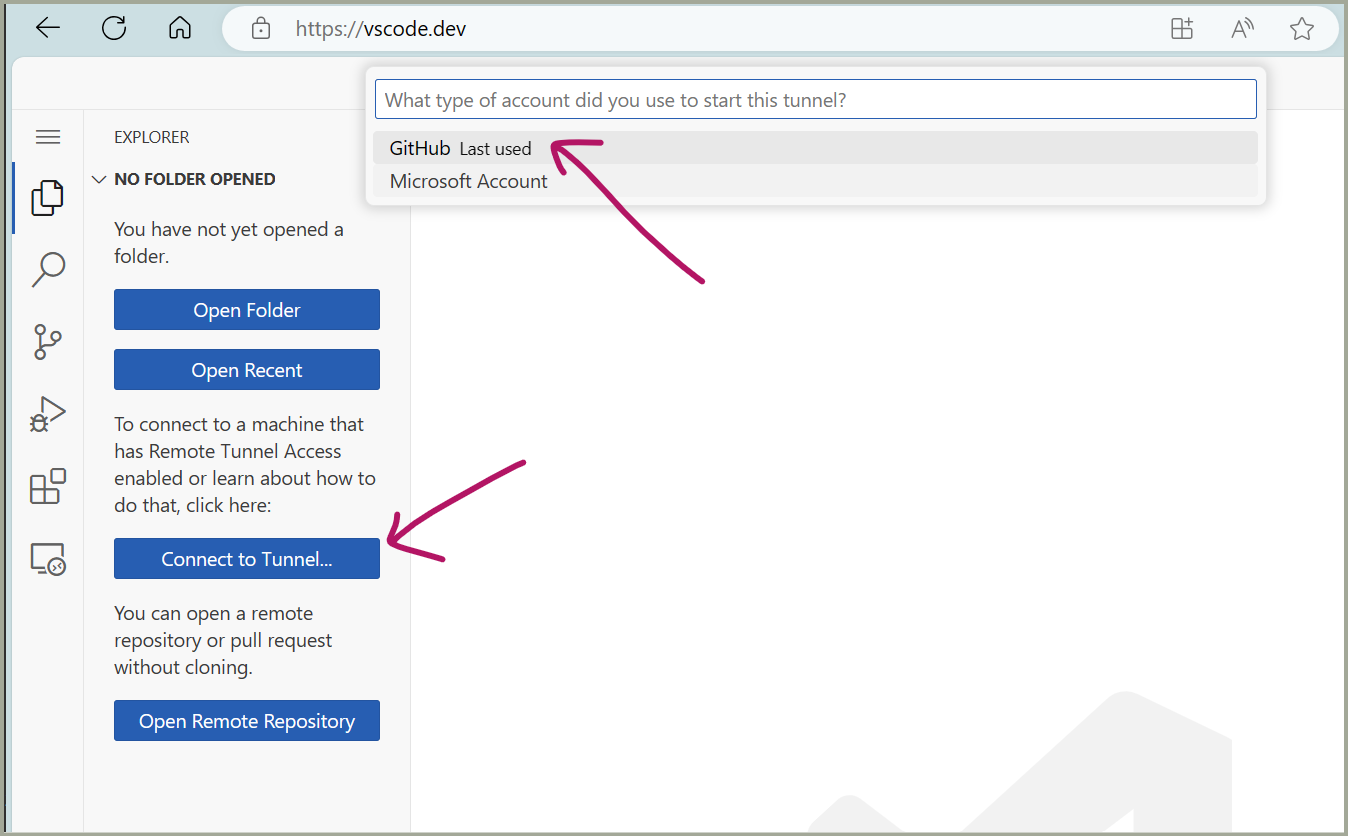Focus the account type quick pick input
Viewport: 1348px width, 836px height.
coord(816,100)
